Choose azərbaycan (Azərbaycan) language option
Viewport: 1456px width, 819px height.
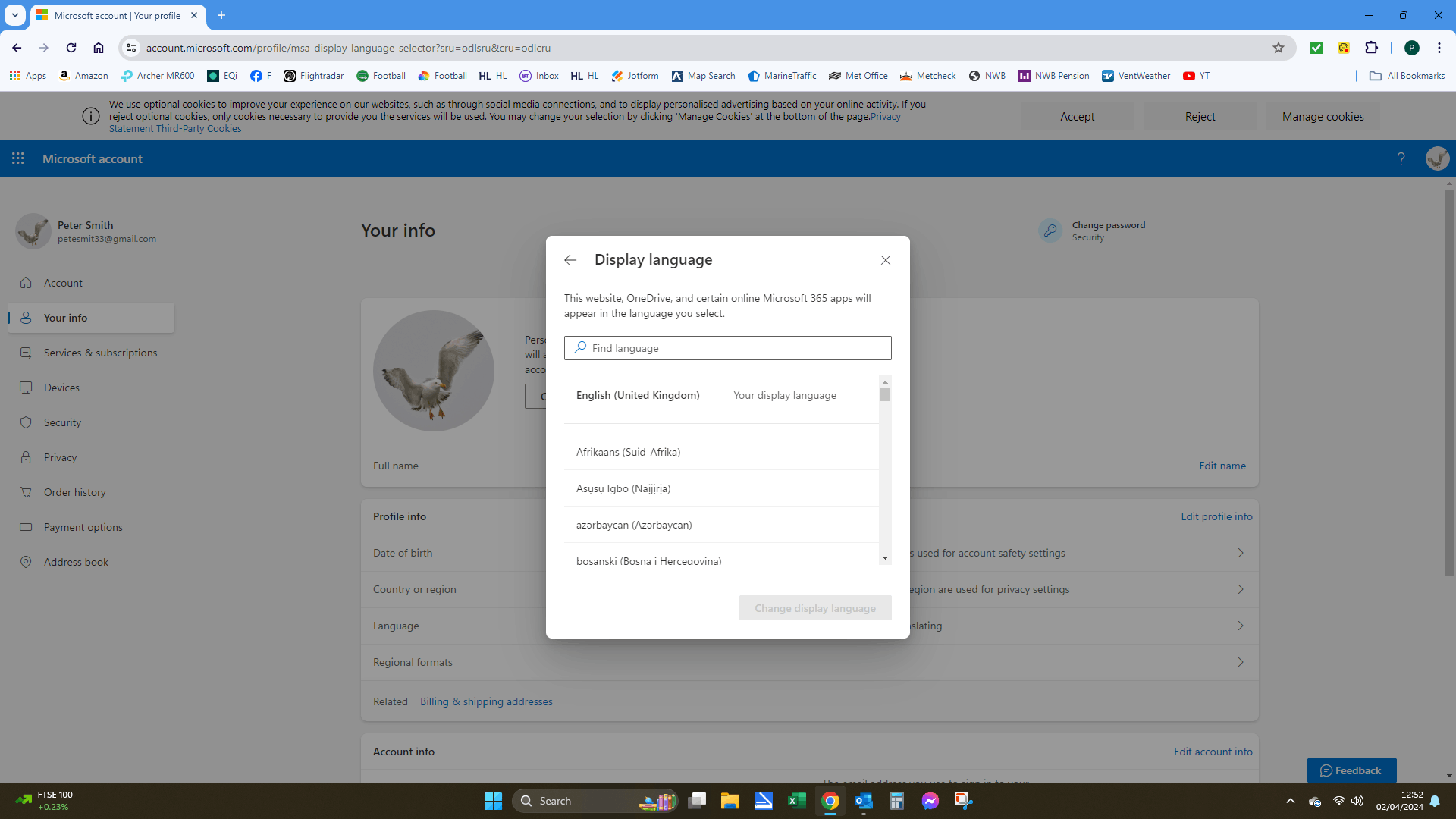point(634,525)
